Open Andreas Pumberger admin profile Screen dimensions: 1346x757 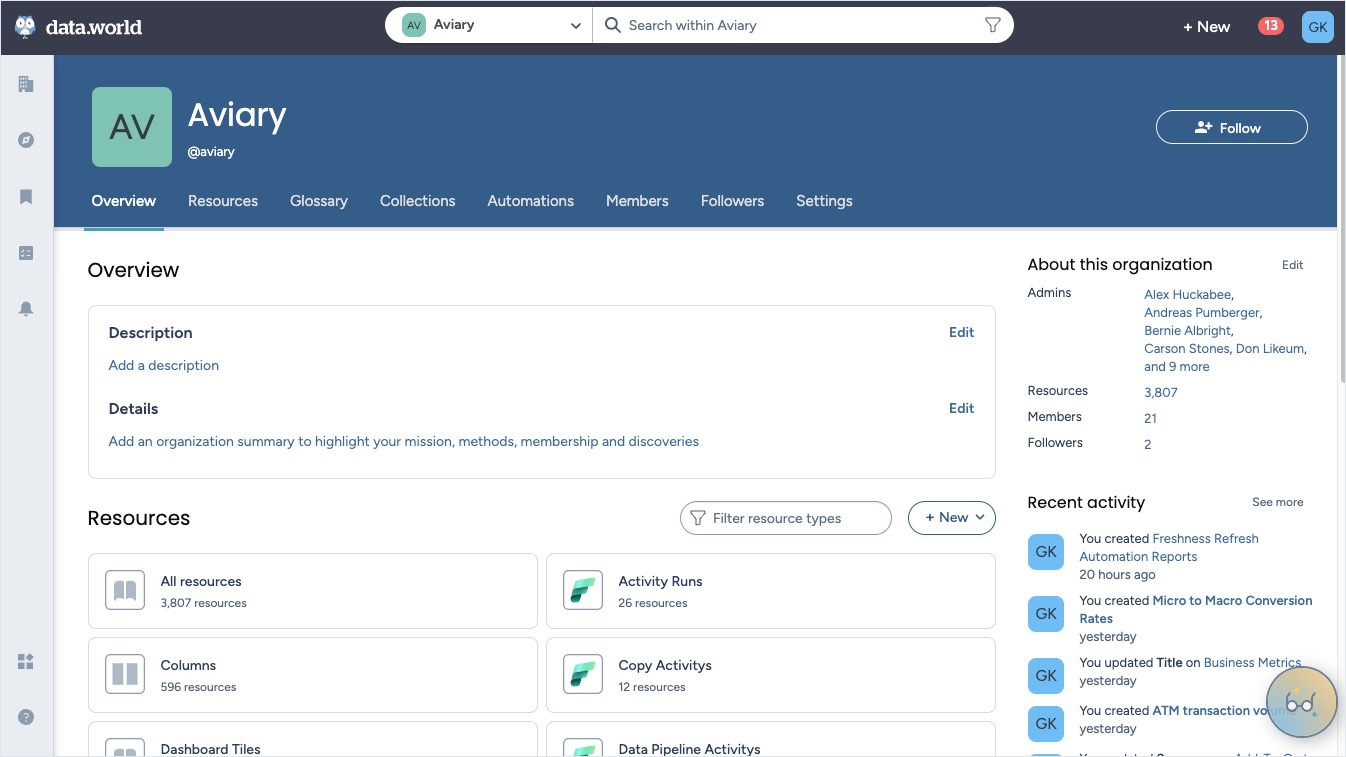pos(1201,313)
